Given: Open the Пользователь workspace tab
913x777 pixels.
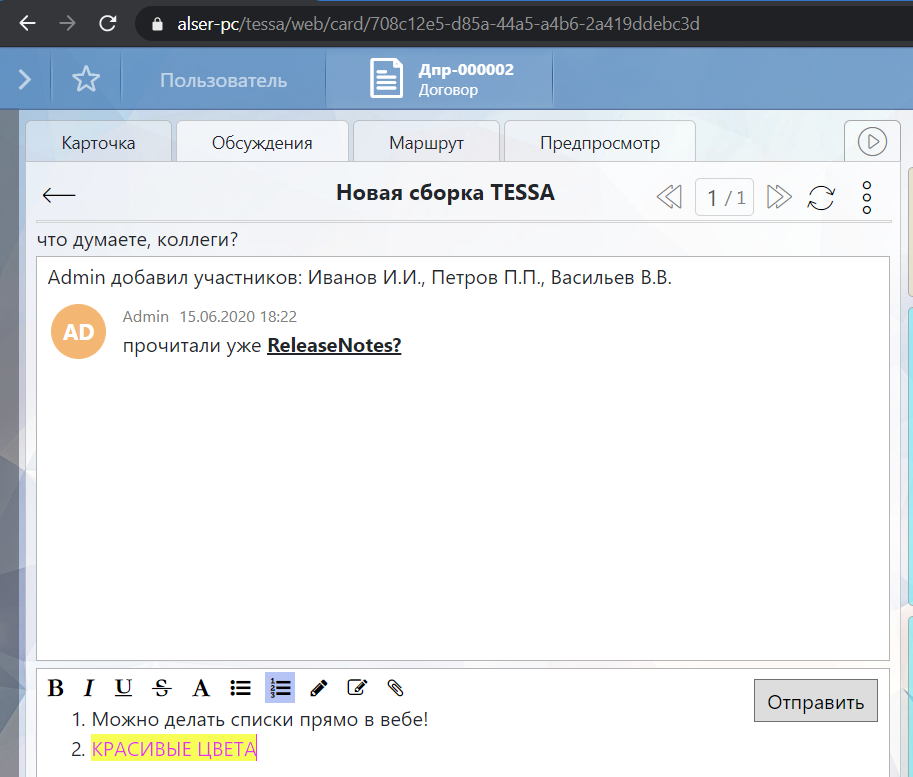Looking at the screenshot, I should 224,80.
